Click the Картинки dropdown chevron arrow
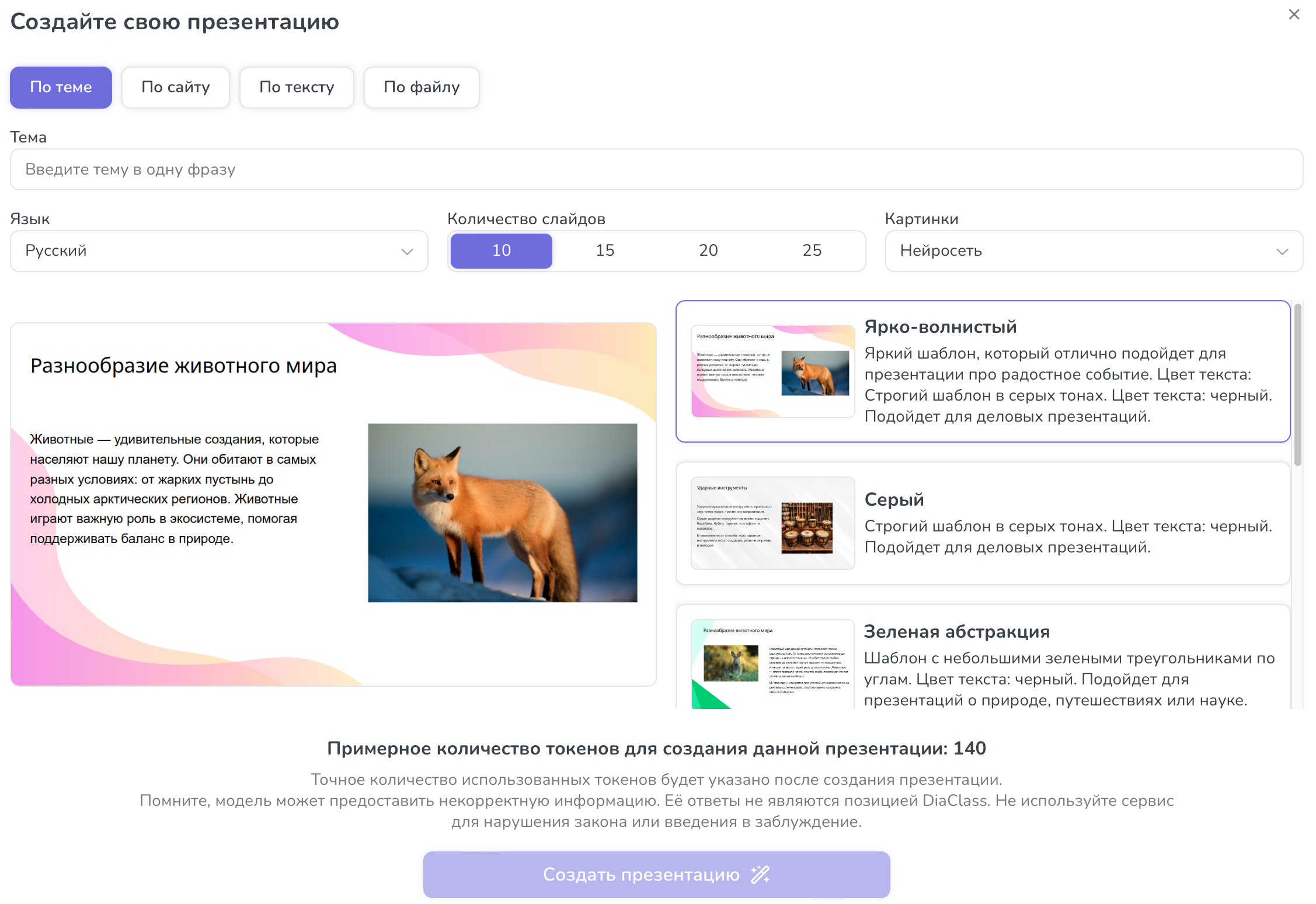Image resolution: width=1316 pixels, height=904 pixels. (1282, 252)
